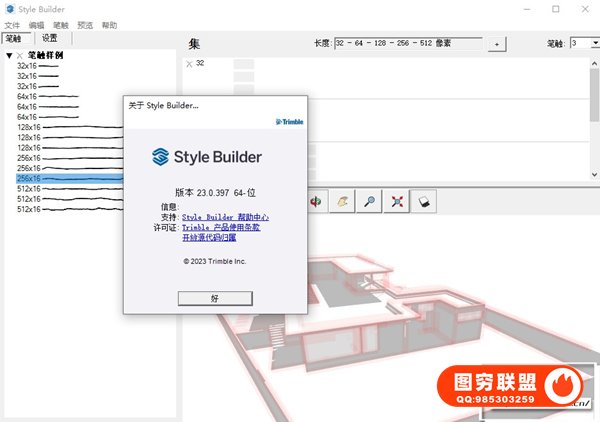Screen dimensions: 600x422
Task: Click the 长度 stroke lengths input field
Action: (x=408, y=44)
